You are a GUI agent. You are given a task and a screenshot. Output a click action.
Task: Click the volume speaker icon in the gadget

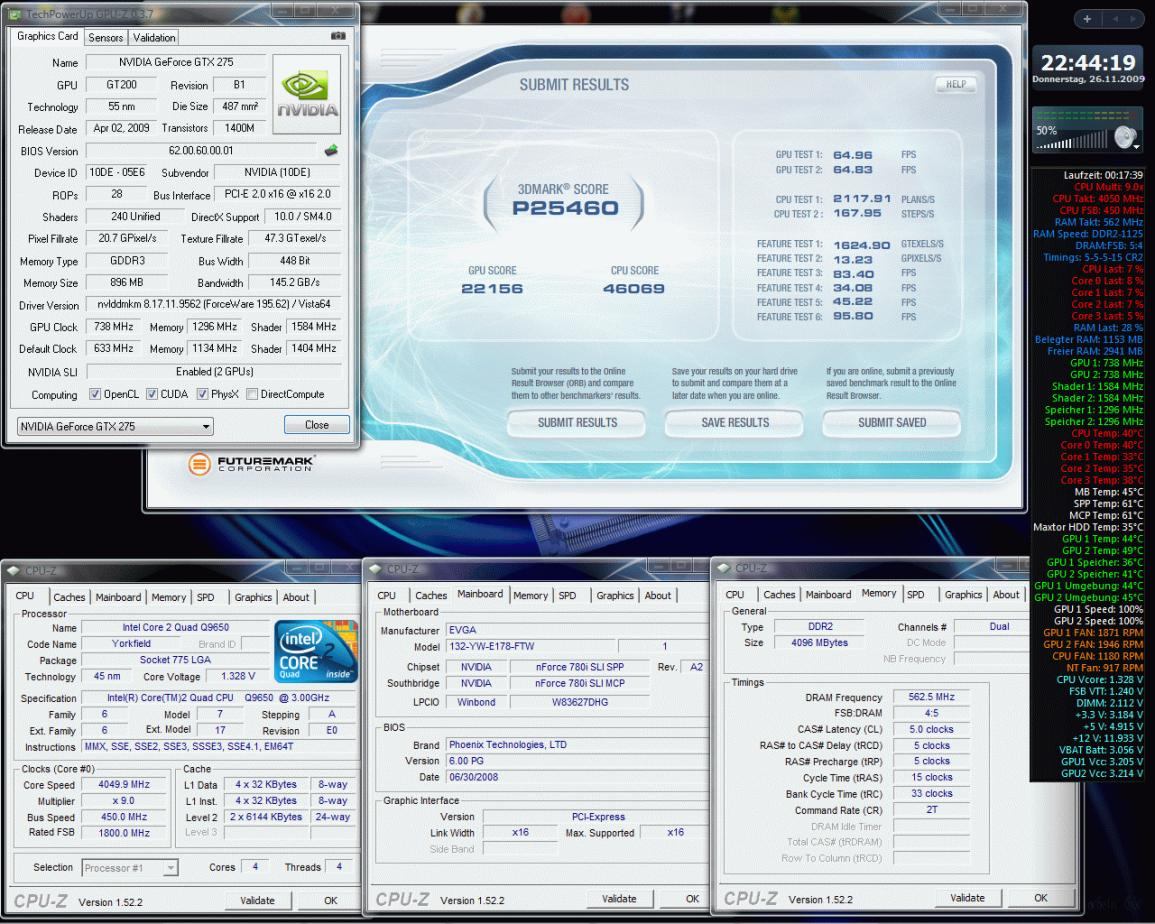pyautogui.click(x=1126, y=136)
